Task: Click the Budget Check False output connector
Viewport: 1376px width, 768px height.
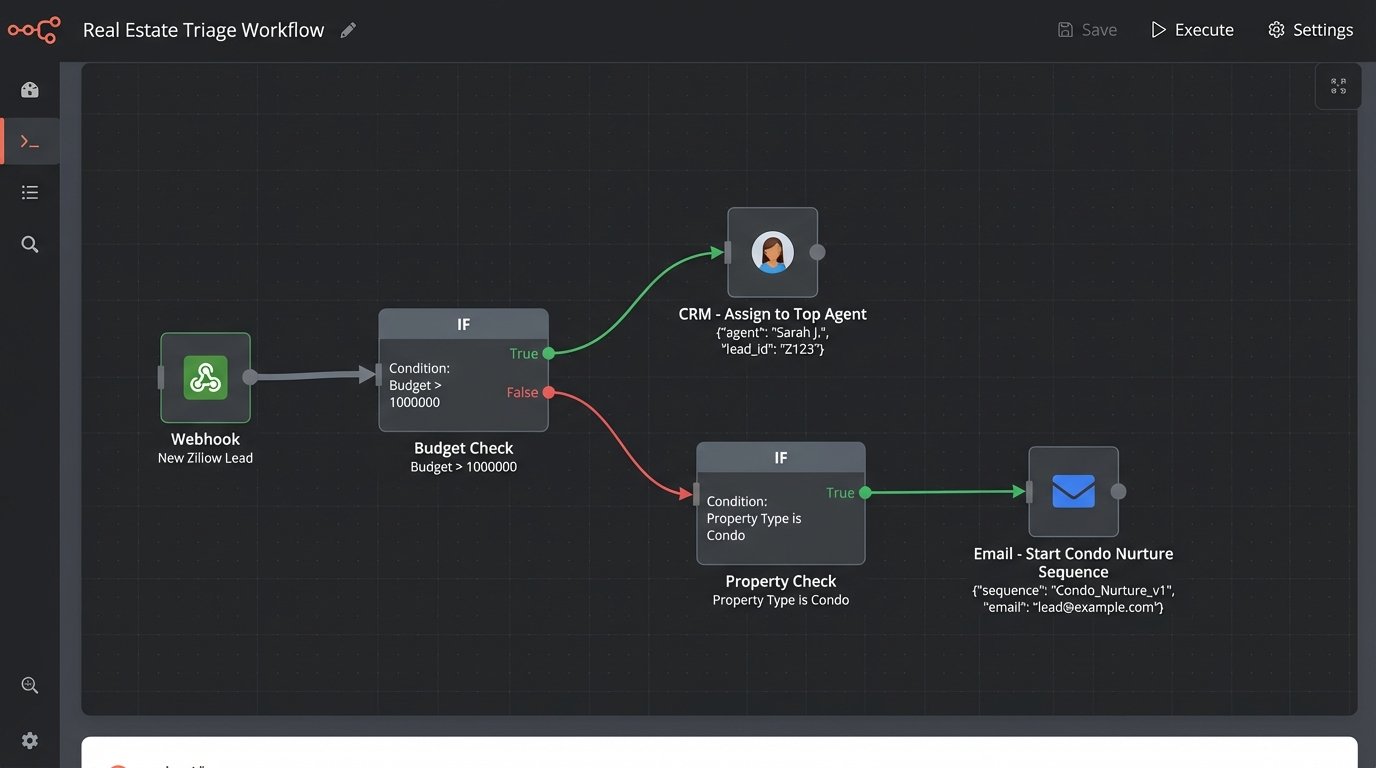Action: point(548,393)
